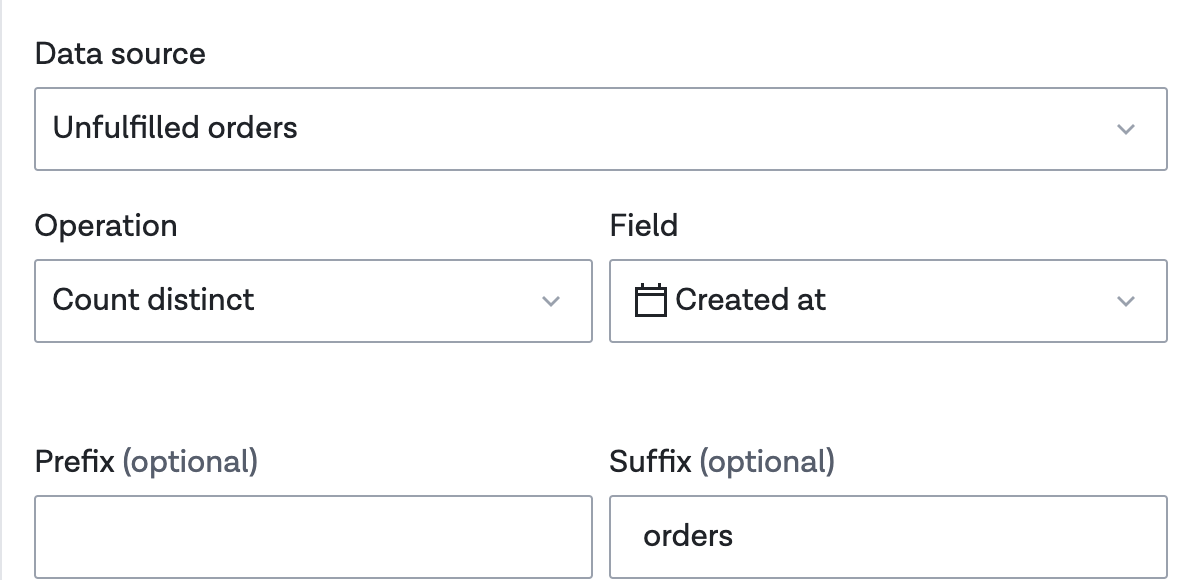Screen dimensions: 1198x580
Task: Click the "Count distinct" selected option
Action: (x=153, y=300)
